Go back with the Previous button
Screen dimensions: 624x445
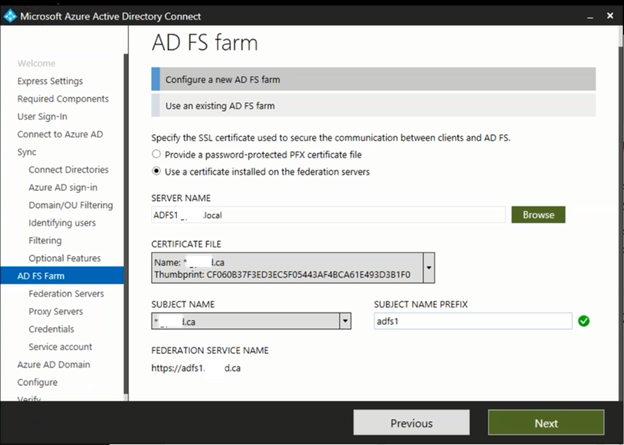click(411, 423)
